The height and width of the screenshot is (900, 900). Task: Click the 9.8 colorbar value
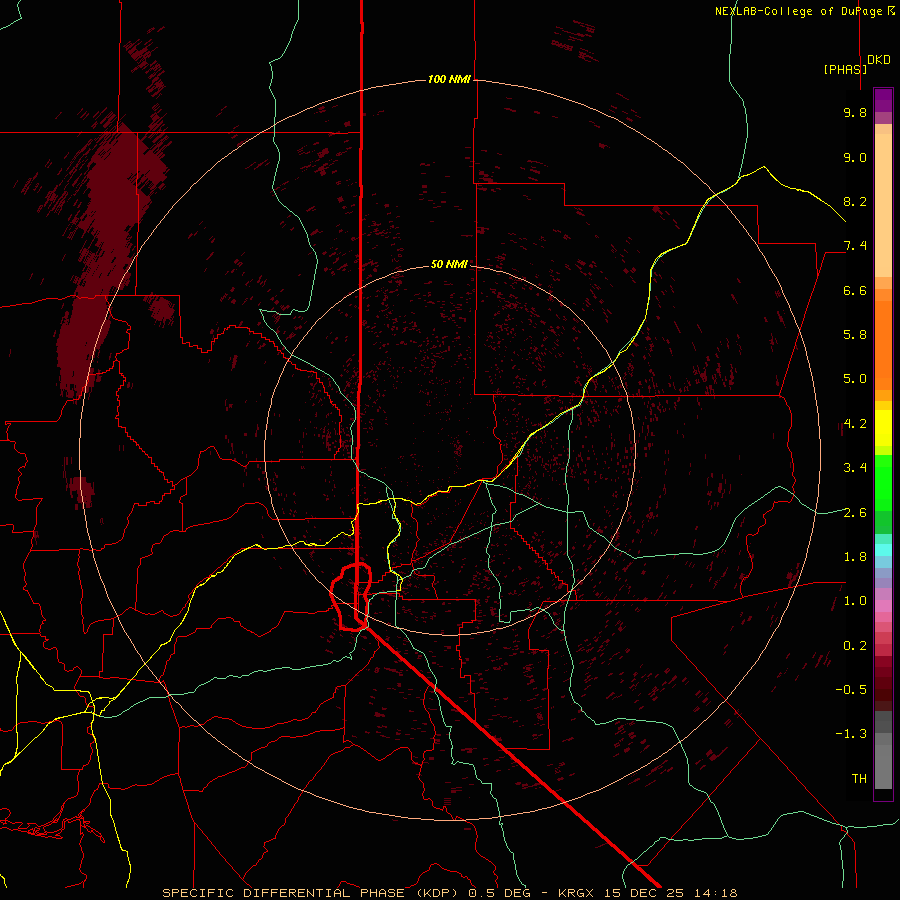tap(855, 112)
